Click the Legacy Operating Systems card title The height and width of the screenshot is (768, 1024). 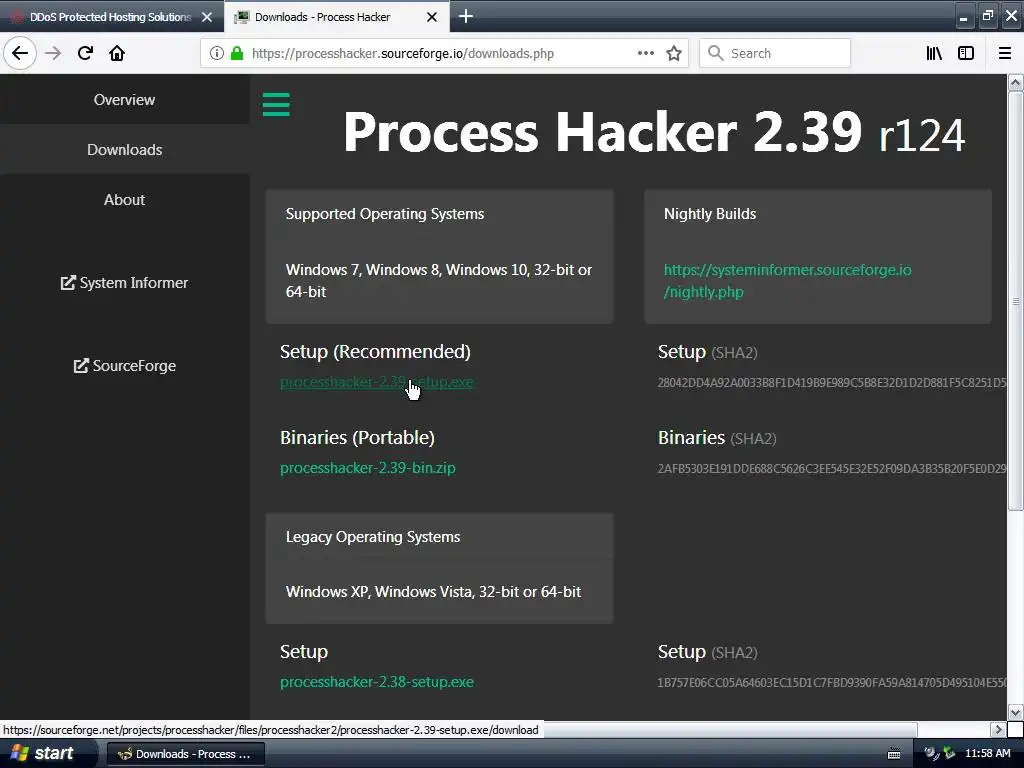(373, 536)
